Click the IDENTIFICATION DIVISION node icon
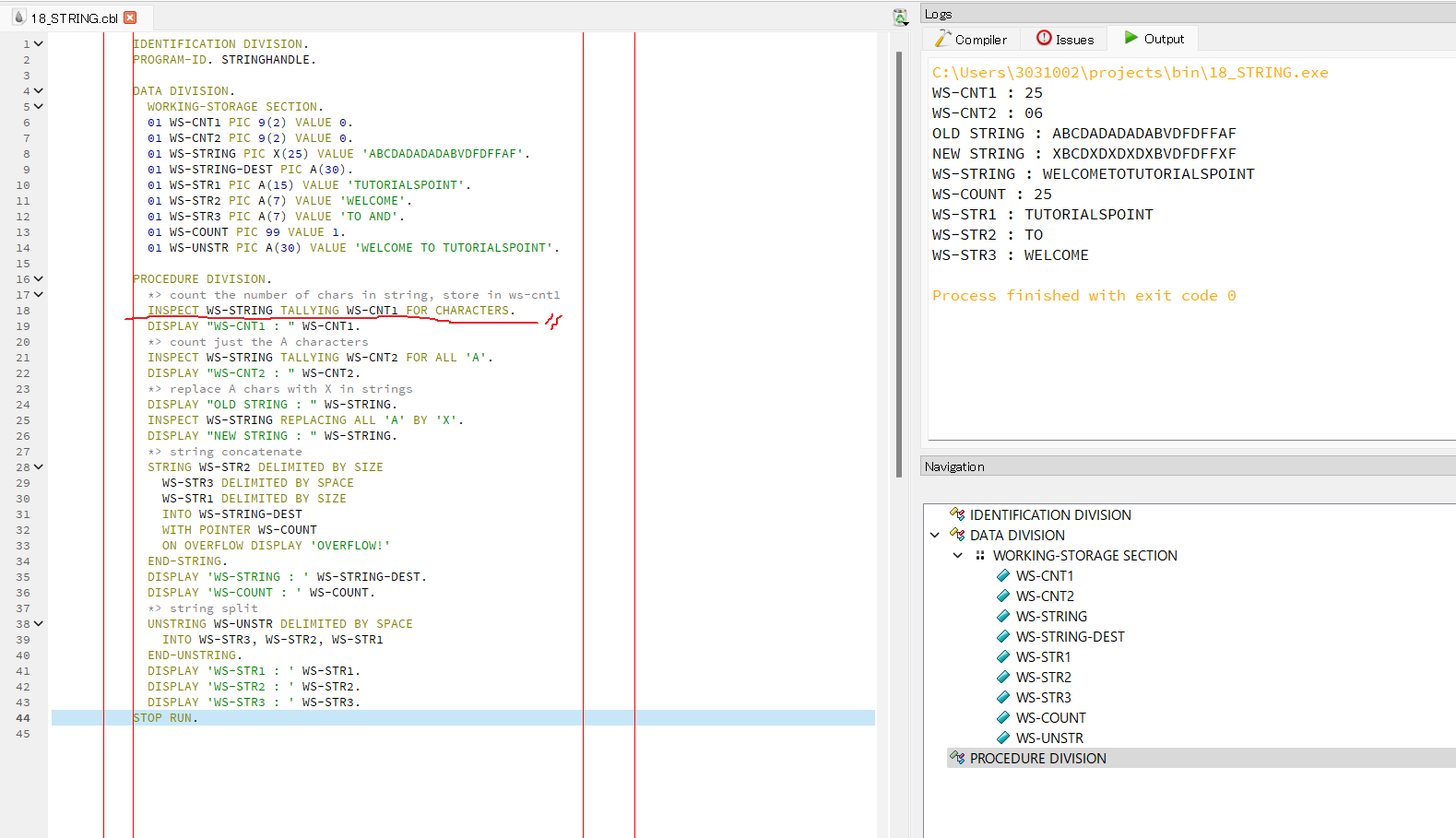This screenshot has width=1456, height=838. 957,514
